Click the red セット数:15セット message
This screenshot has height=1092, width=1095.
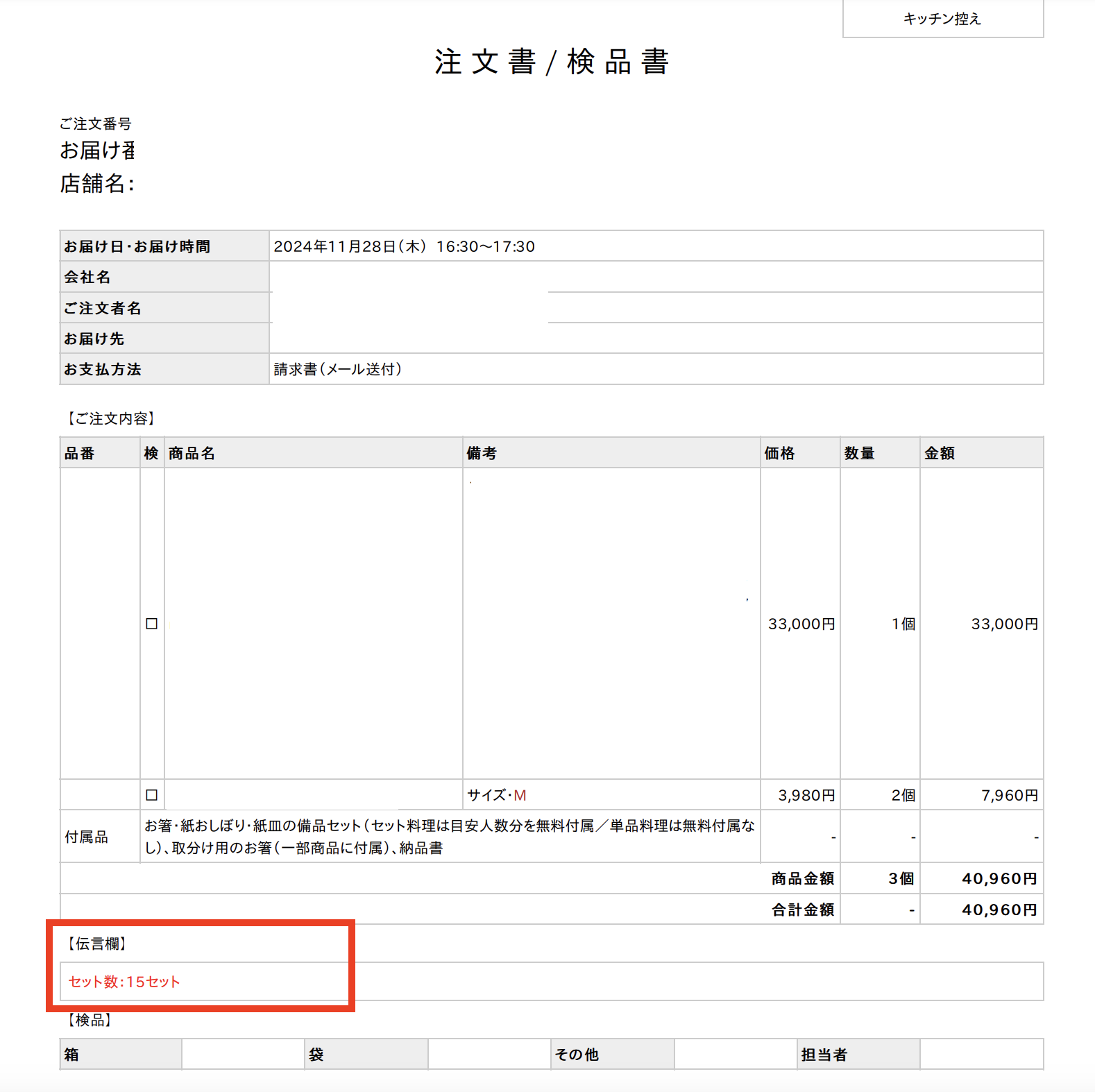124,982
